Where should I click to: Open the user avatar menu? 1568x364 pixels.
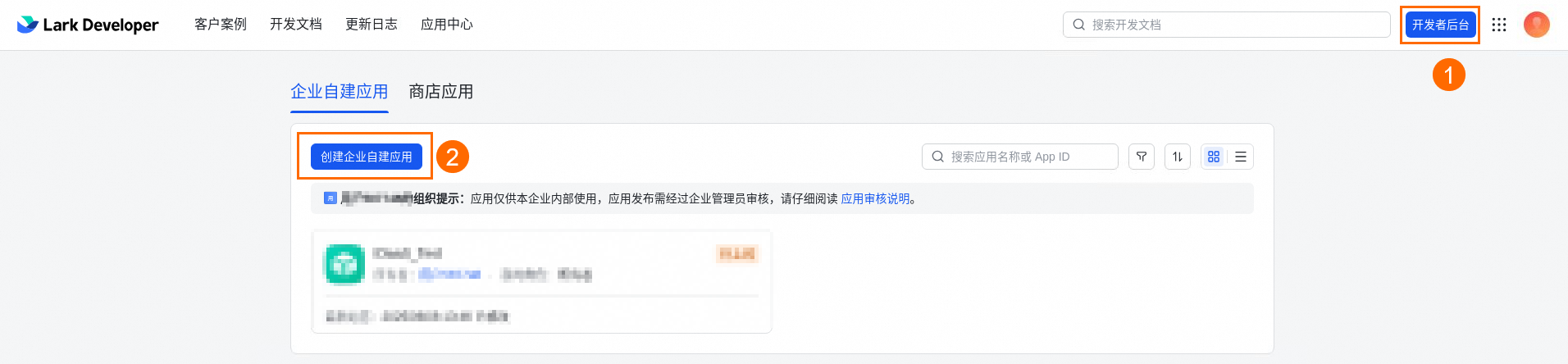[x=1537, y=25]
